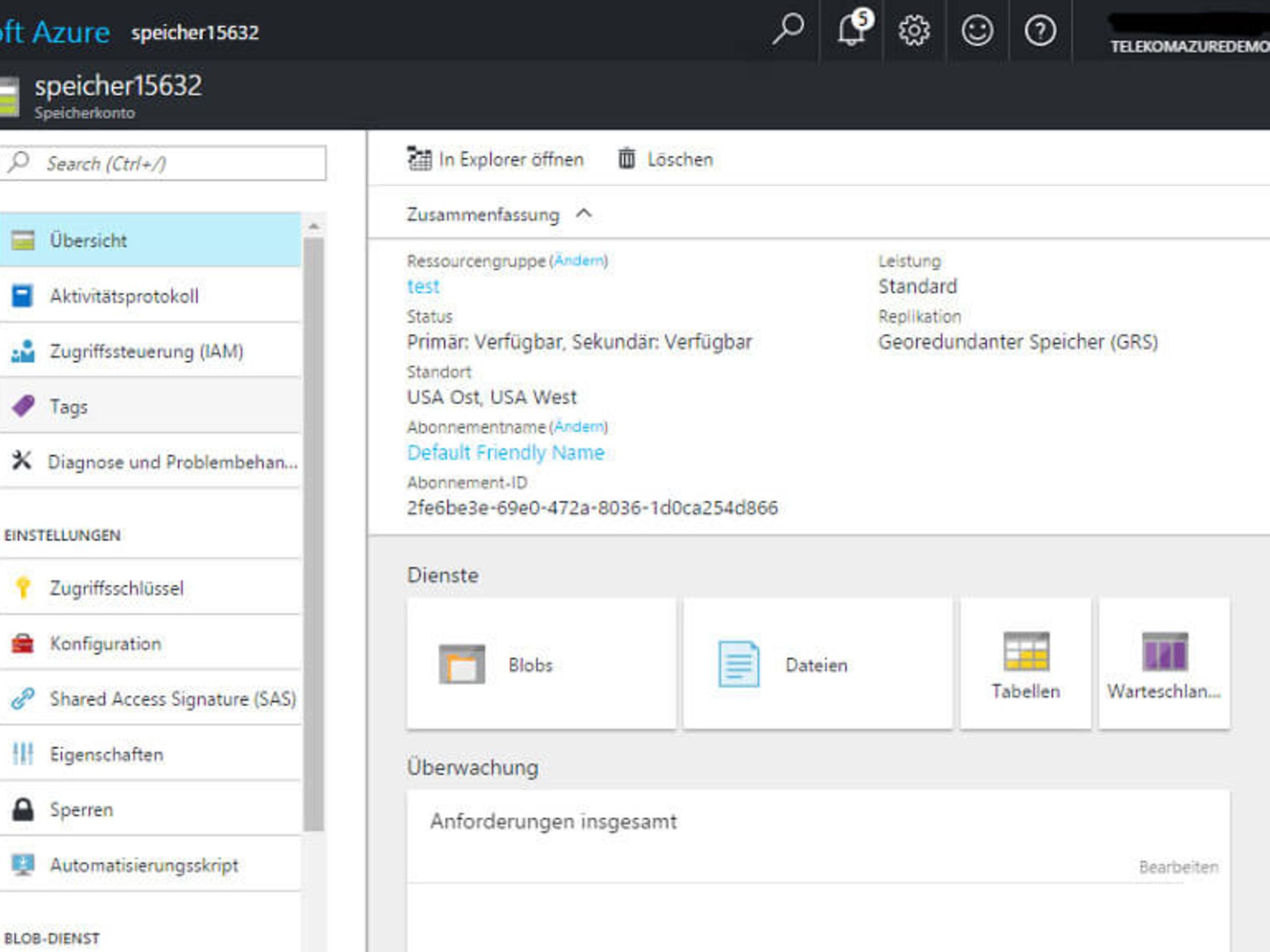This screenshot has width=1270, height=952.
Task: Open the portal settings gear
Action: 914,30
